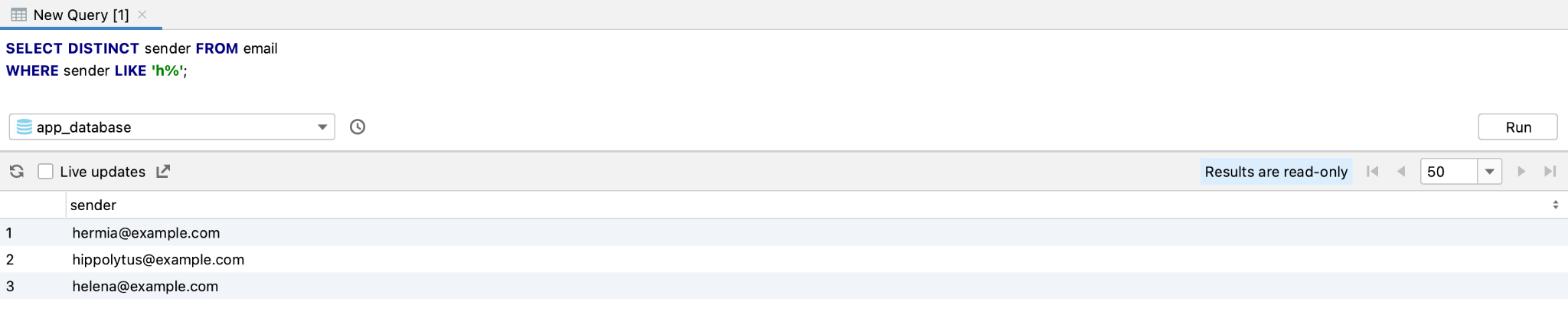Click the page size field showing 50

click(x=1448, y=172)
